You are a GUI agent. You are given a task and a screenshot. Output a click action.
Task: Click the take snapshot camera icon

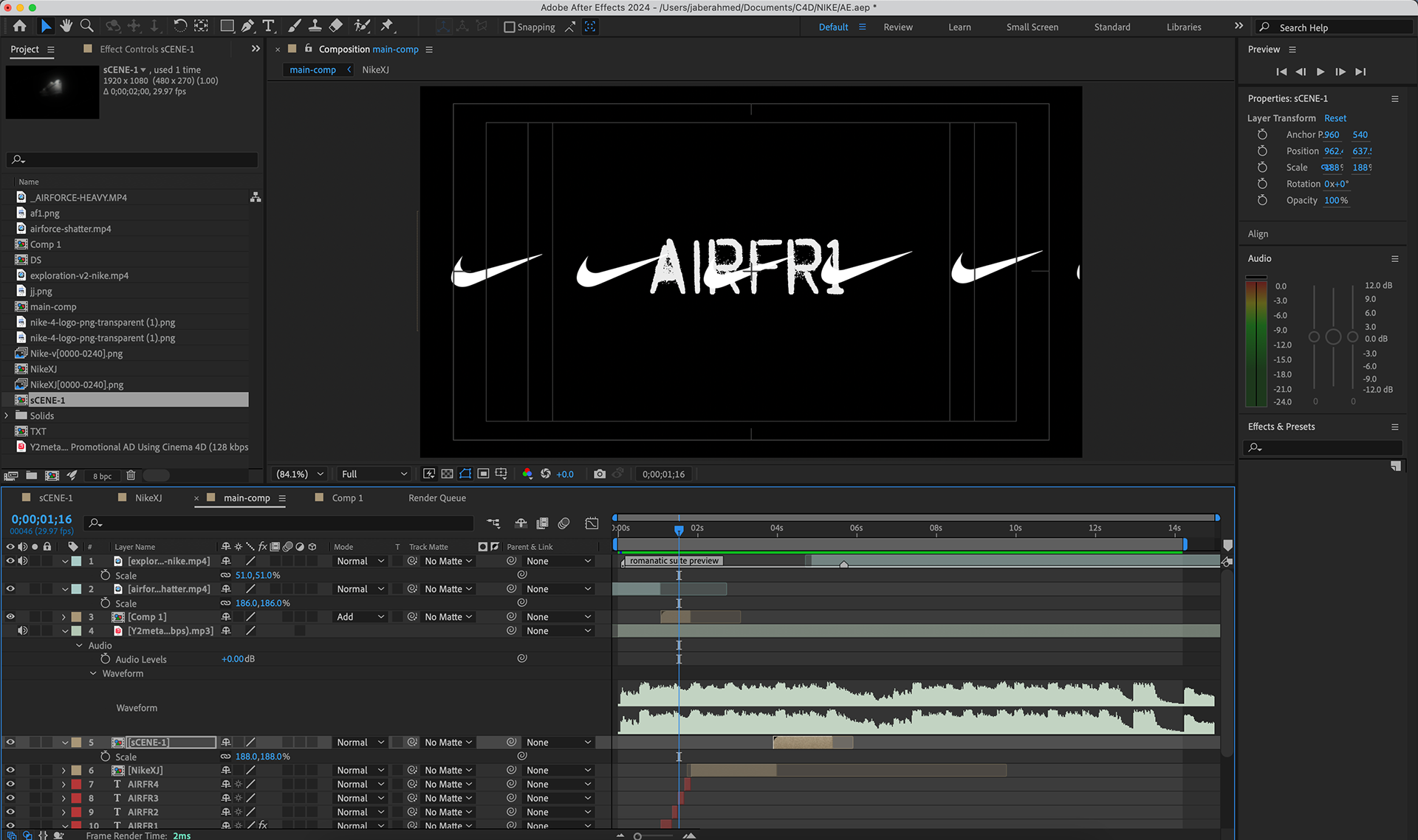coord(600,474)
